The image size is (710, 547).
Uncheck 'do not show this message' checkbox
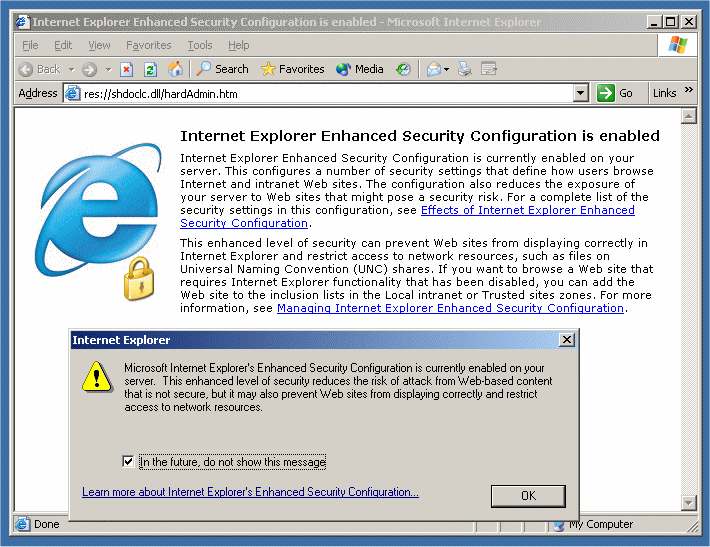128,461
